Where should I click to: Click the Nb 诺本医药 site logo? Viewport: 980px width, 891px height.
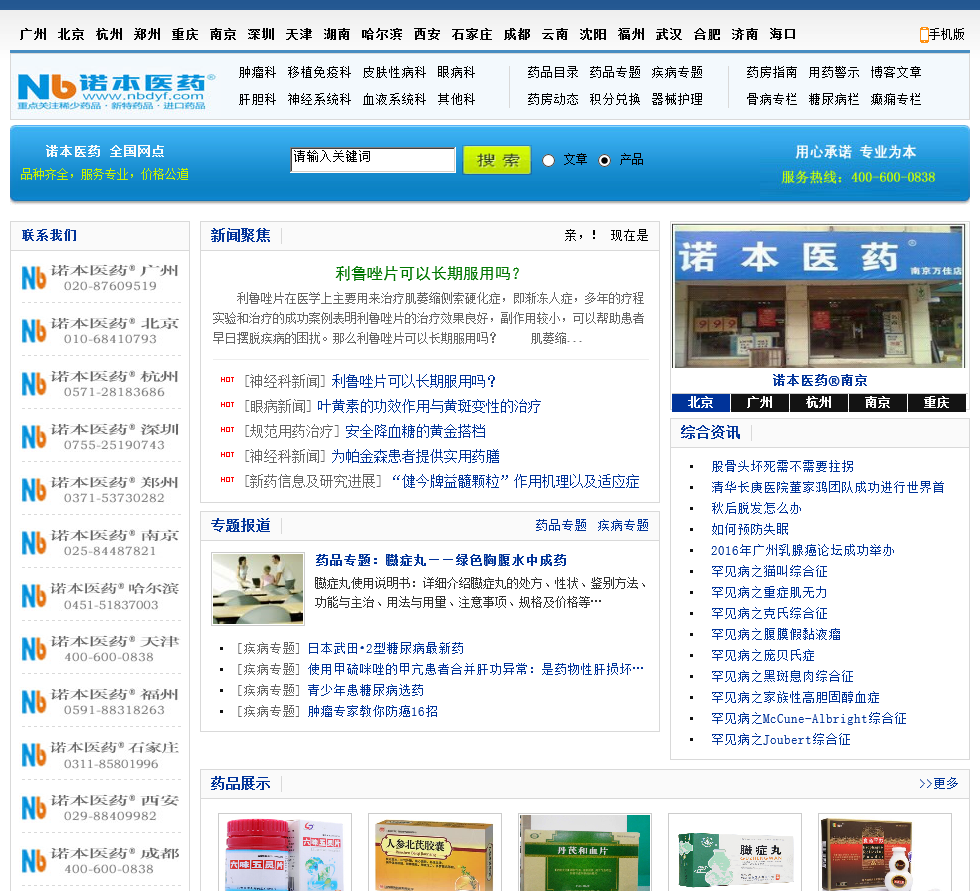(116, 91)
